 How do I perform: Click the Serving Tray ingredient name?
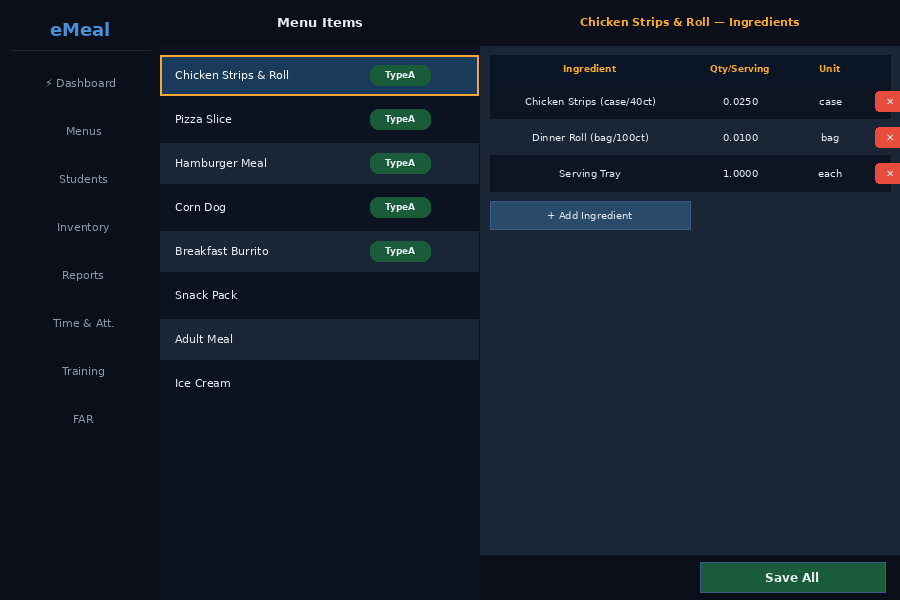coord(590,173)
